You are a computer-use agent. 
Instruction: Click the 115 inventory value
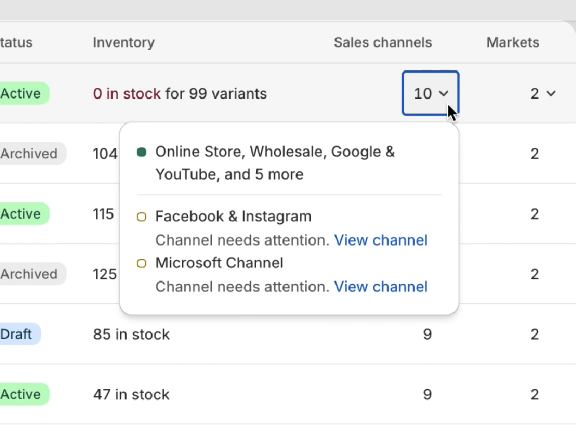coord(104,214)
